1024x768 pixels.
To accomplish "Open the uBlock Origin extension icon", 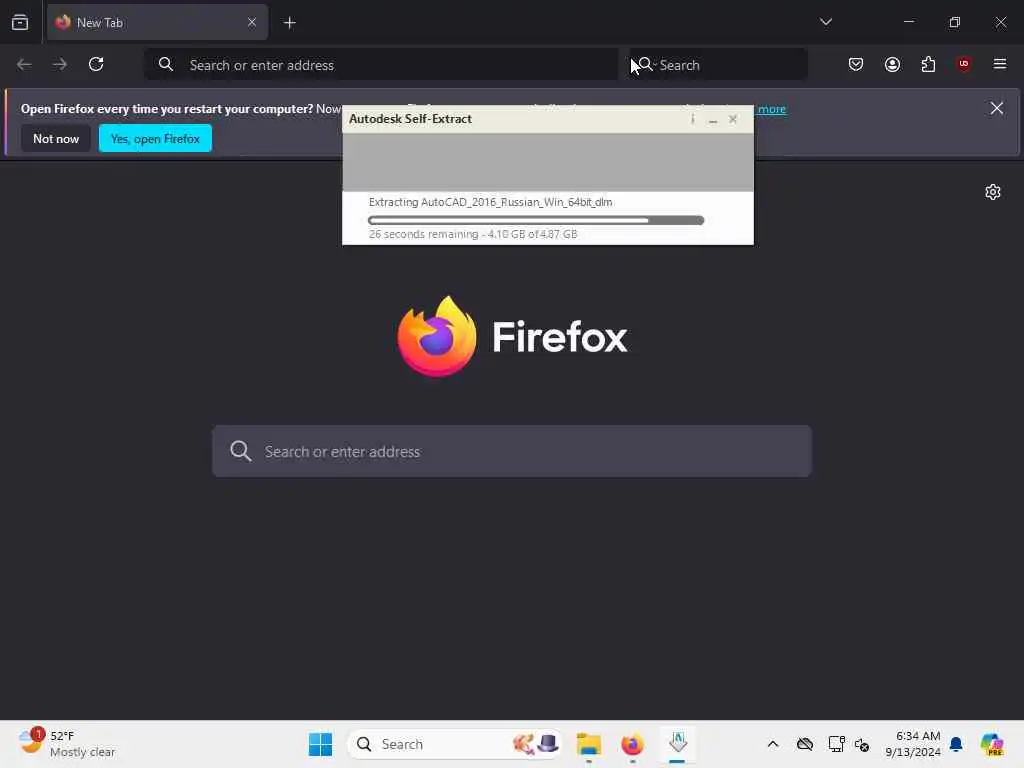I will tap(964, 64).
